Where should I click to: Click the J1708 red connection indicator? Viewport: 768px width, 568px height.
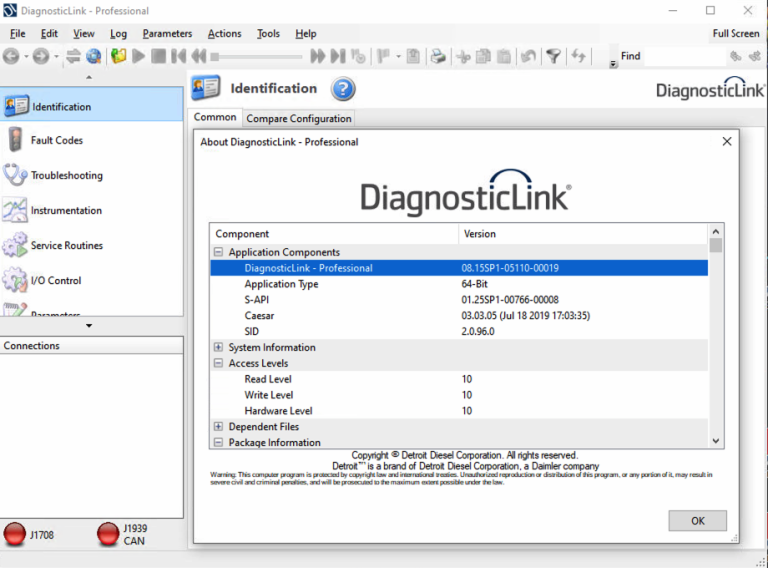15,534
